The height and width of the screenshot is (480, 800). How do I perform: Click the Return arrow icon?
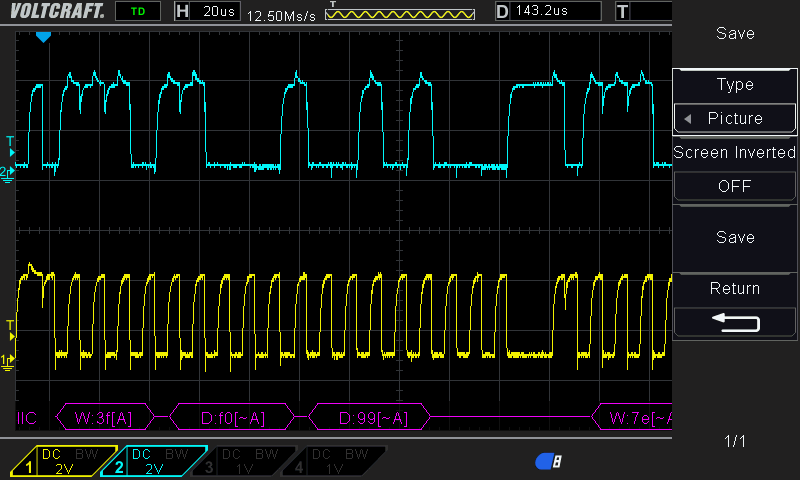pyautogui.click(x=735, y=322)
